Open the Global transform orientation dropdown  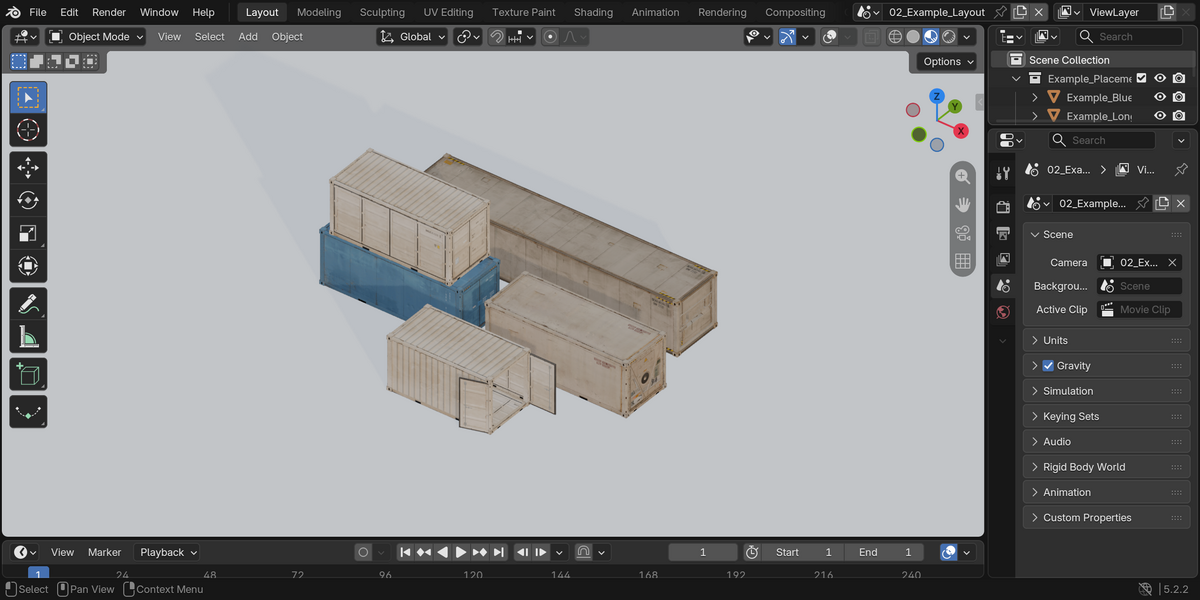point(412,36)
